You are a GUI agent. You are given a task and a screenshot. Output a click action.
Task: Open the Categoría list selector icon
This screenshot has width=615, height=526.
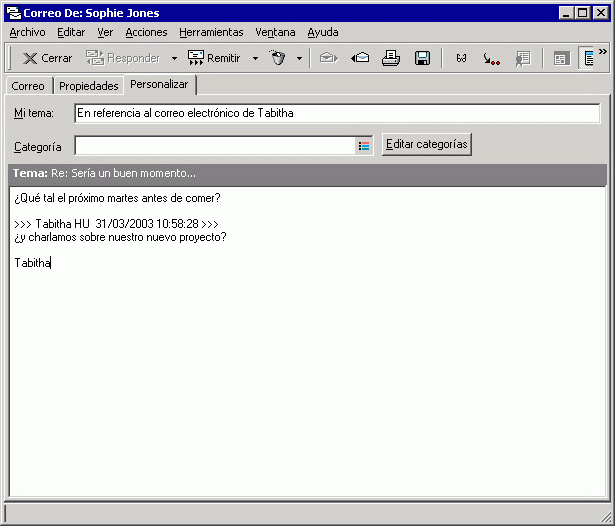pyautogui.click(x=364, y=146)
